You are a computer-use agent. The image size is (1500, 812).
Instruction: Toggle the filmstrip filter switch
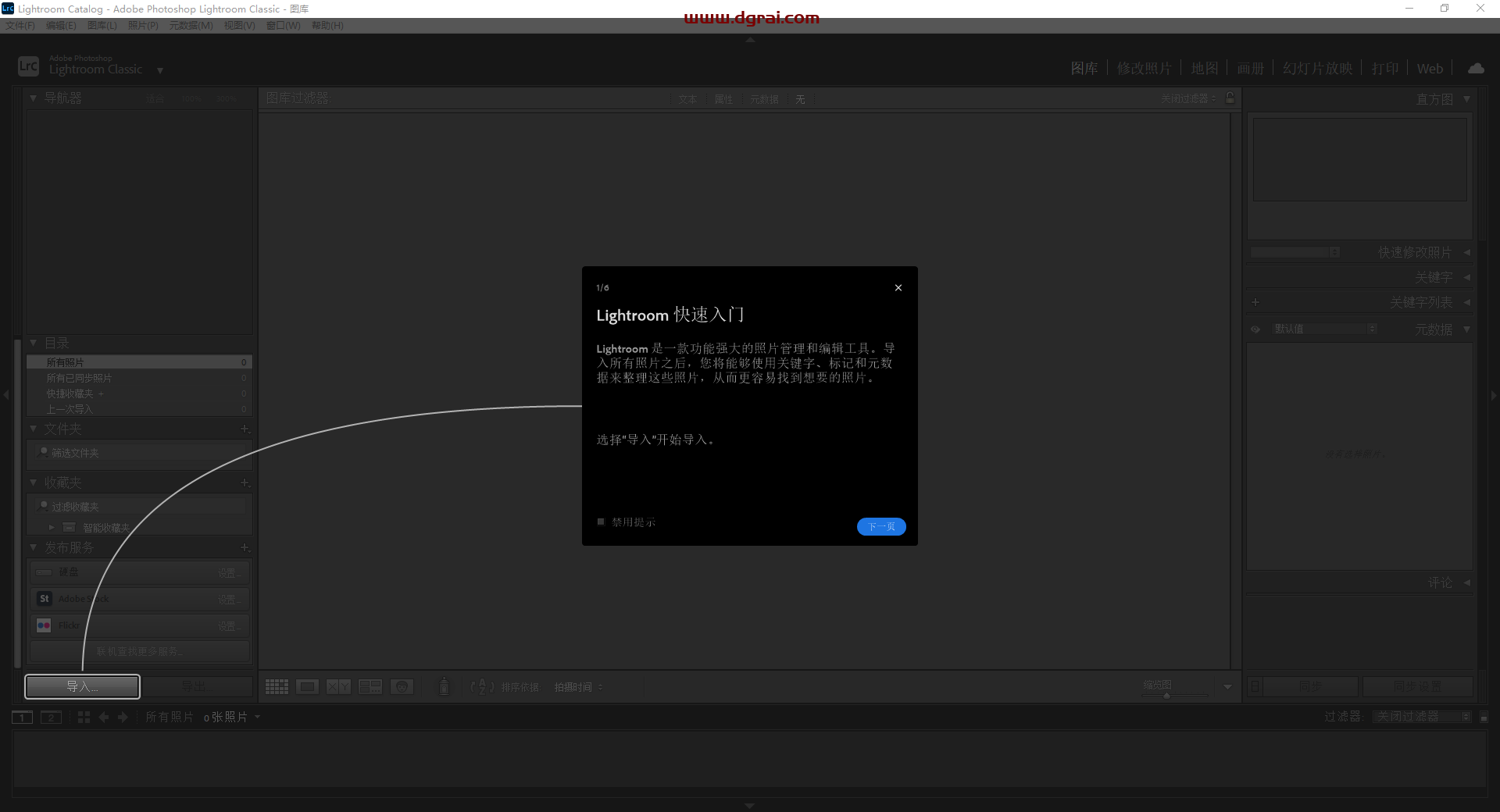click(1484, 717)
